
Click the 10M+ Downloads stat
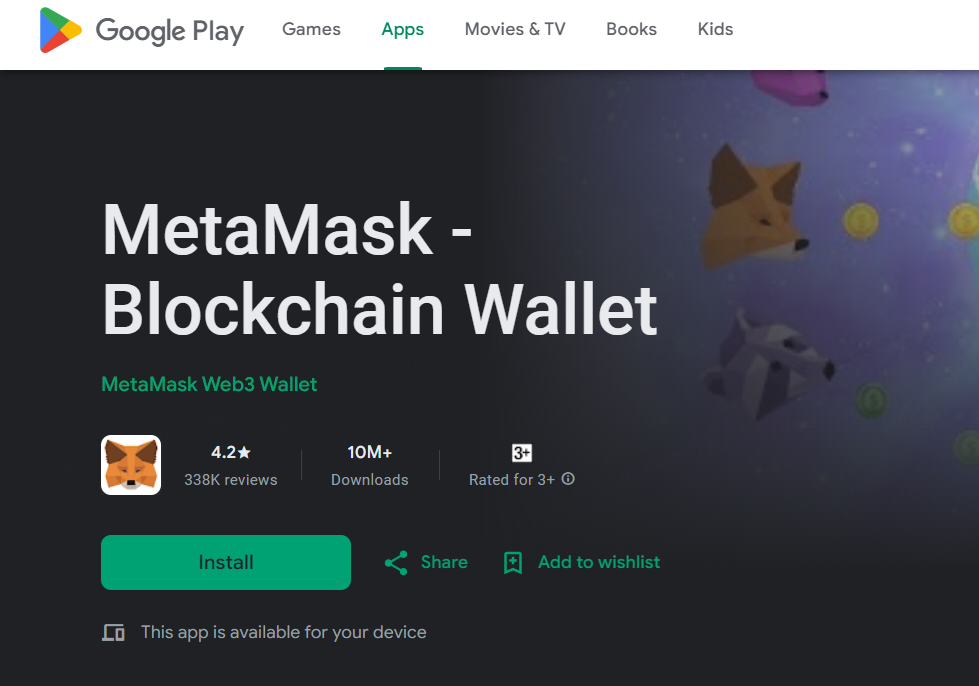pyautogui.click(x=370, y=465)
